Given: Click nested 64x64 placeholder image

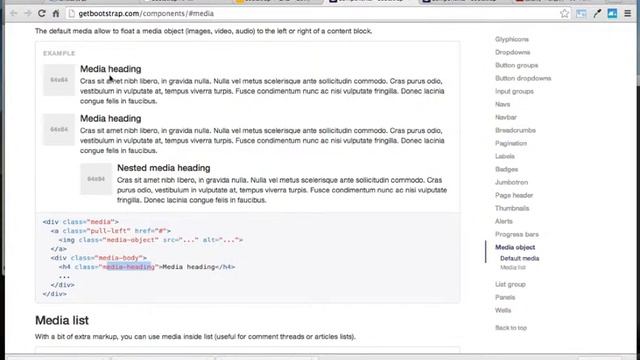Looking at the screenshot, I should click(96, 179).
